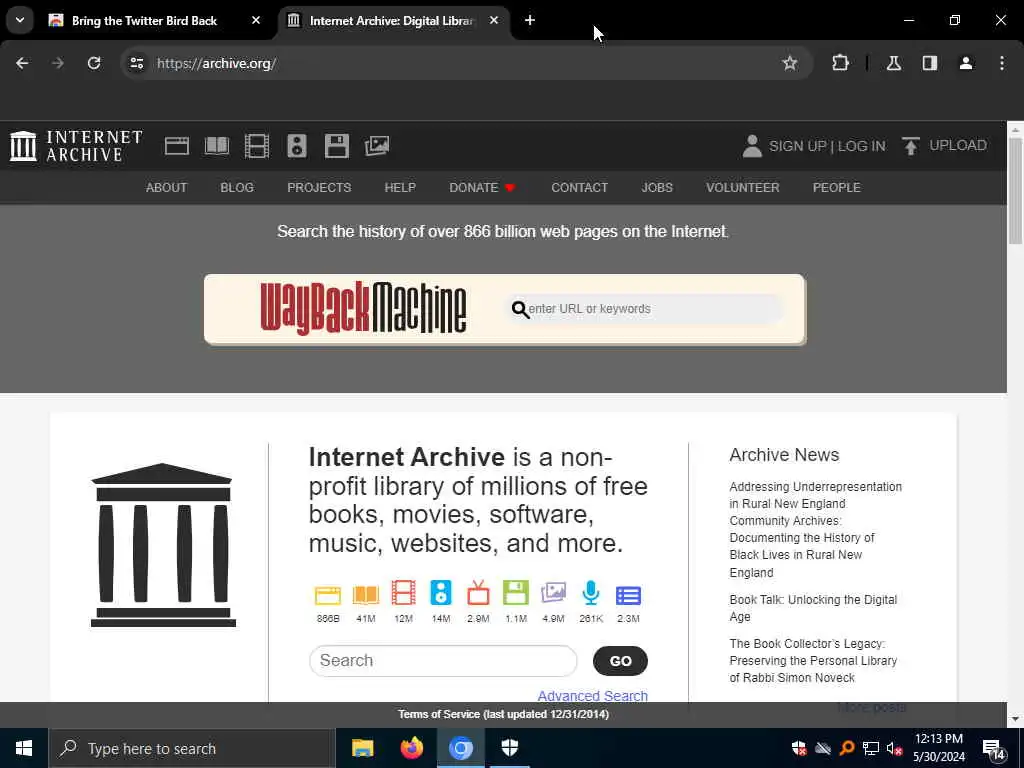Image resolution: width=1024 pixels, height=768 pixels.
Task: Open the Audio speaker icon in top navigation
Action: point(296,146)
